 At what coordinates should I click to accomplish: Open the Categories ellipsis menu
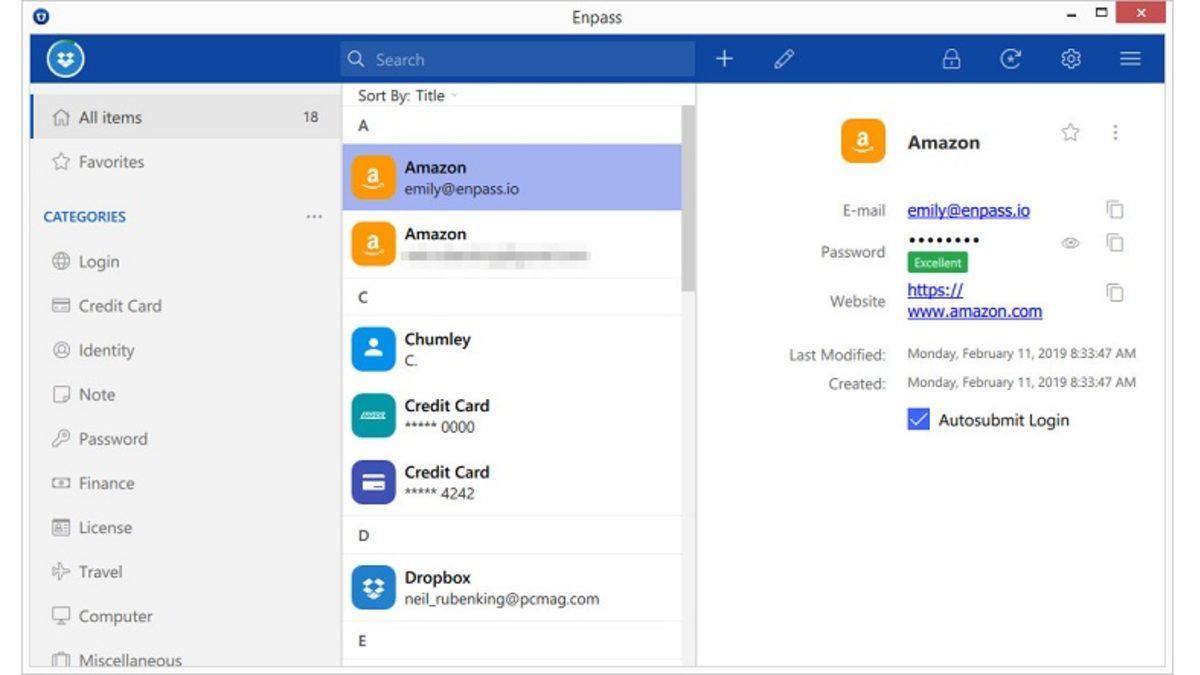click(x=314, y=216)
